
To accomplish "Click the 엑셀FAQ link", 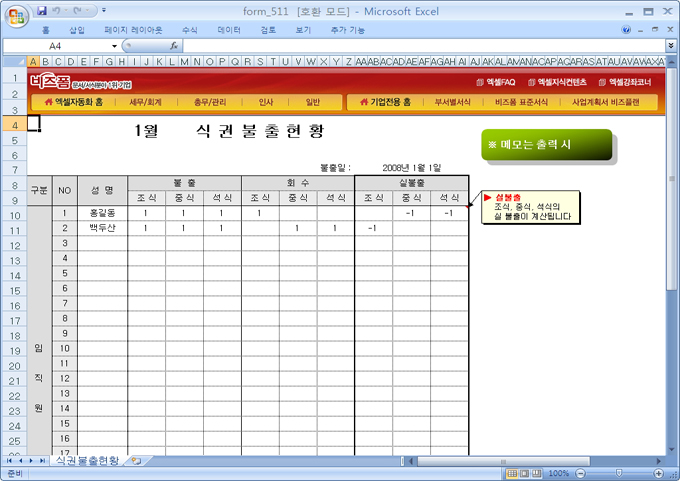I will 495,82.
